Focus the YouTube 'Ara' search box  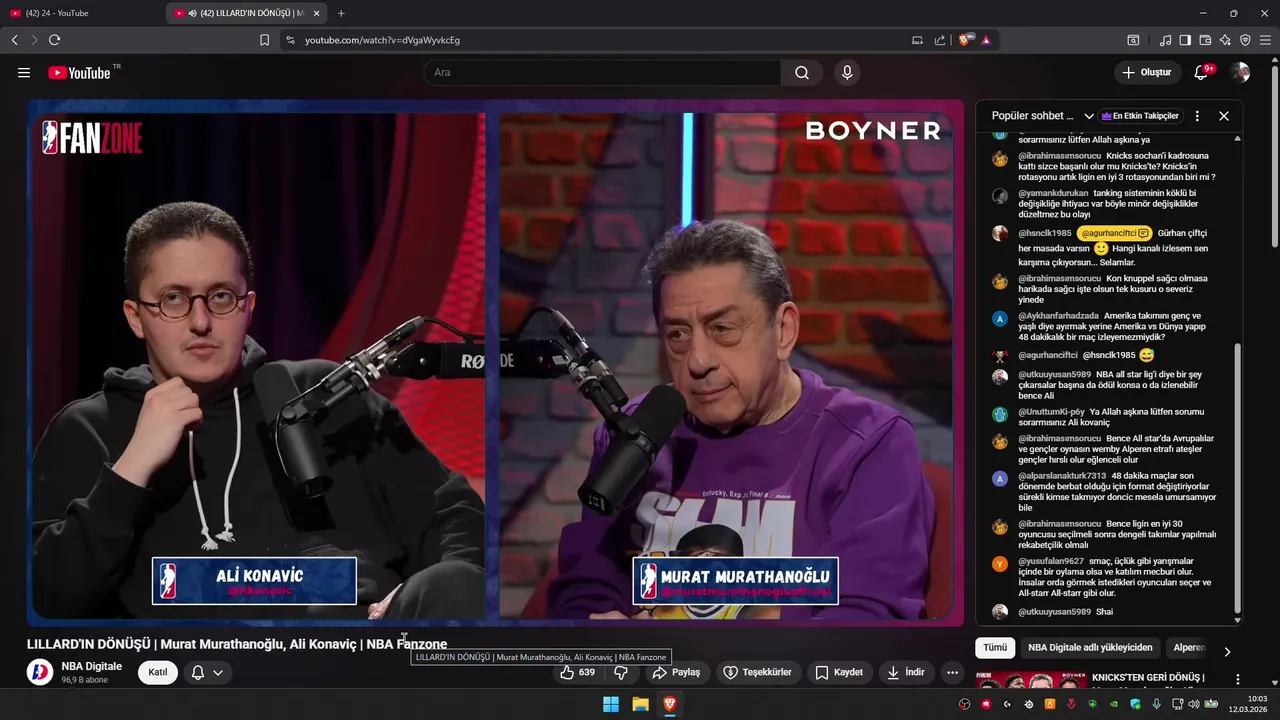(x=603, y=73)
